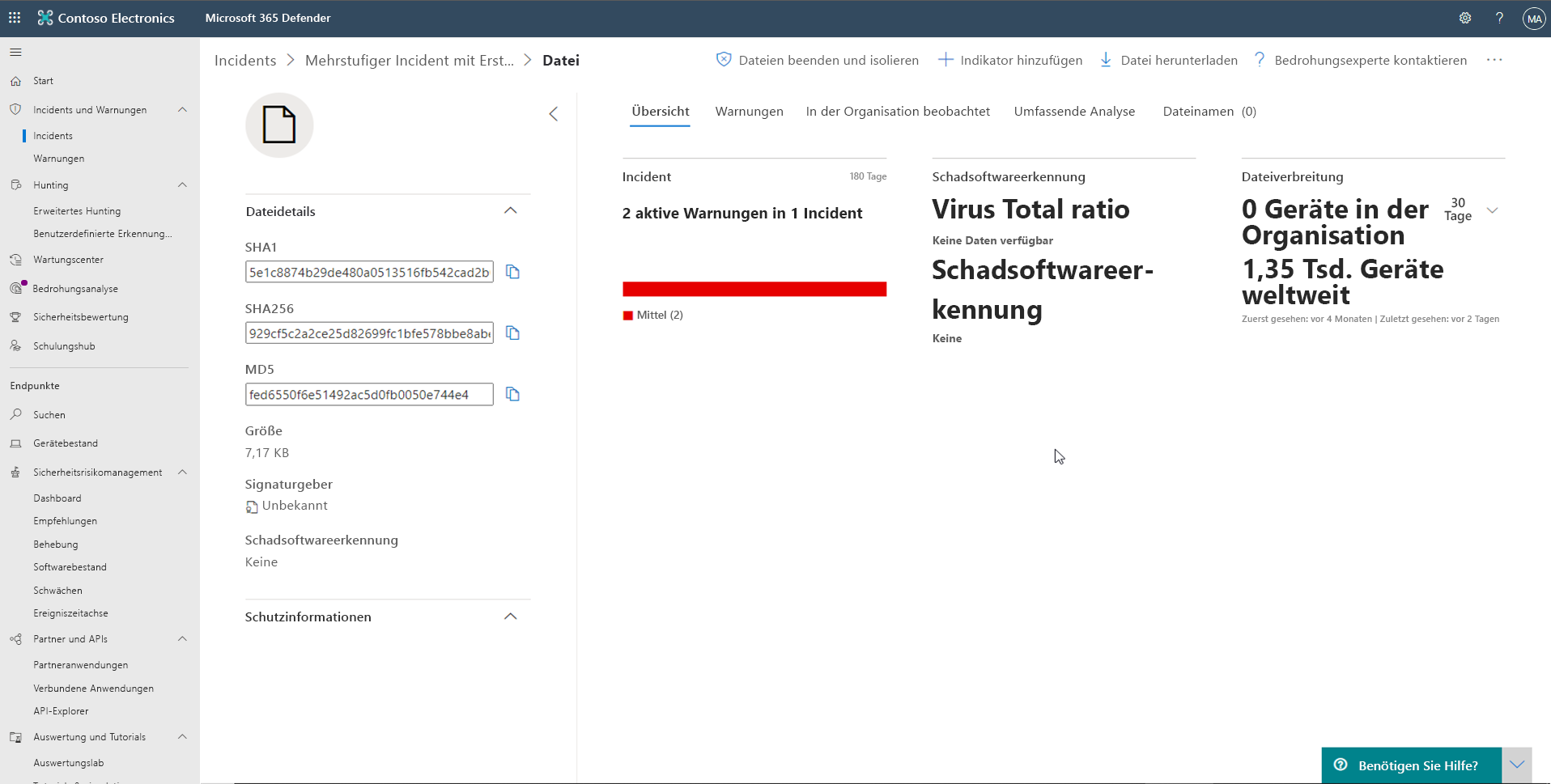Toggle the hamburger navigation menu
Viewport: 1551px width, 784px height.
point(15,53)
